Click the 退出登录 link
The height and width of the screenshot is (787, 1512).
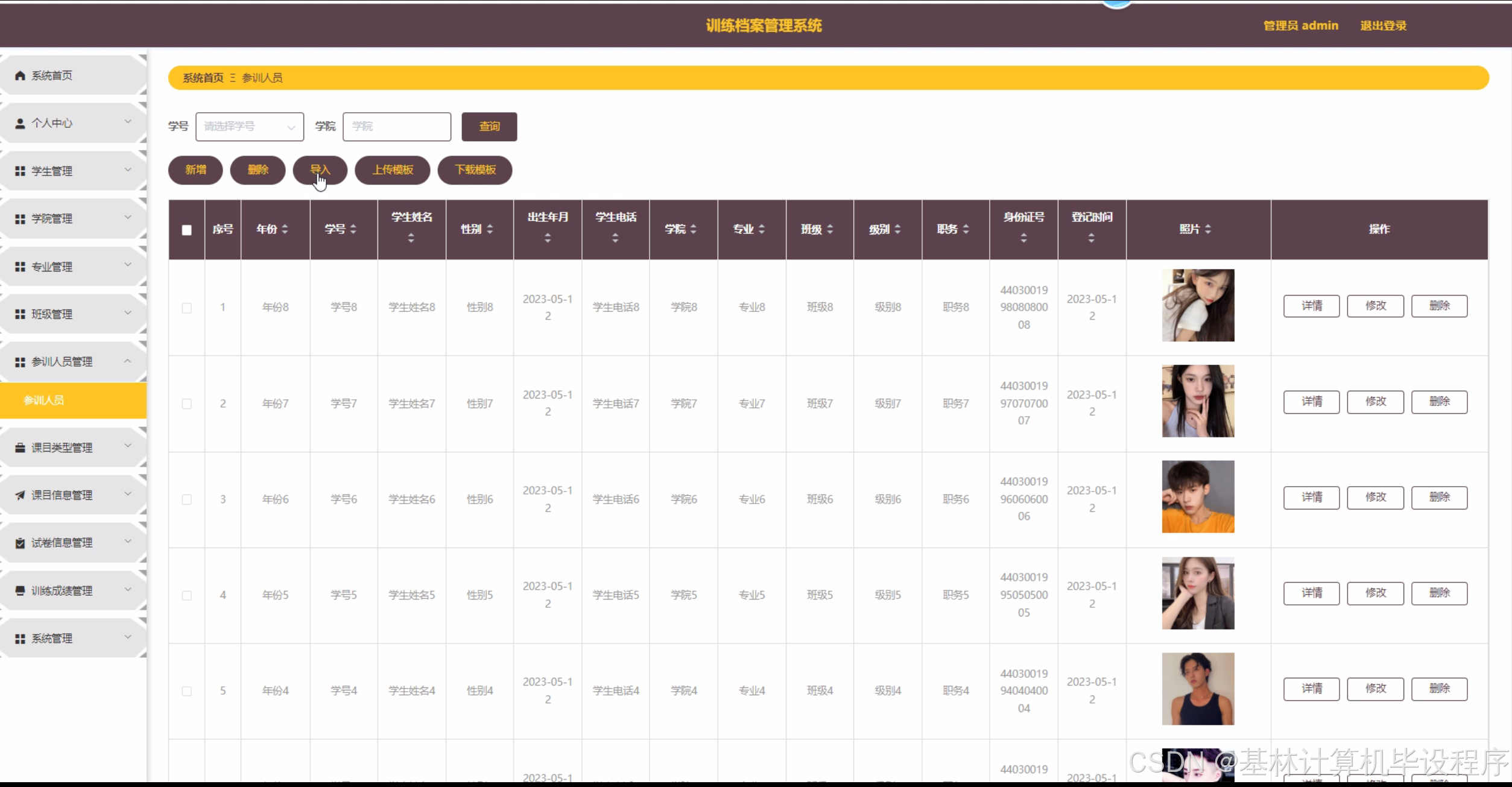pyautogui.click(x=1383, y=25)
